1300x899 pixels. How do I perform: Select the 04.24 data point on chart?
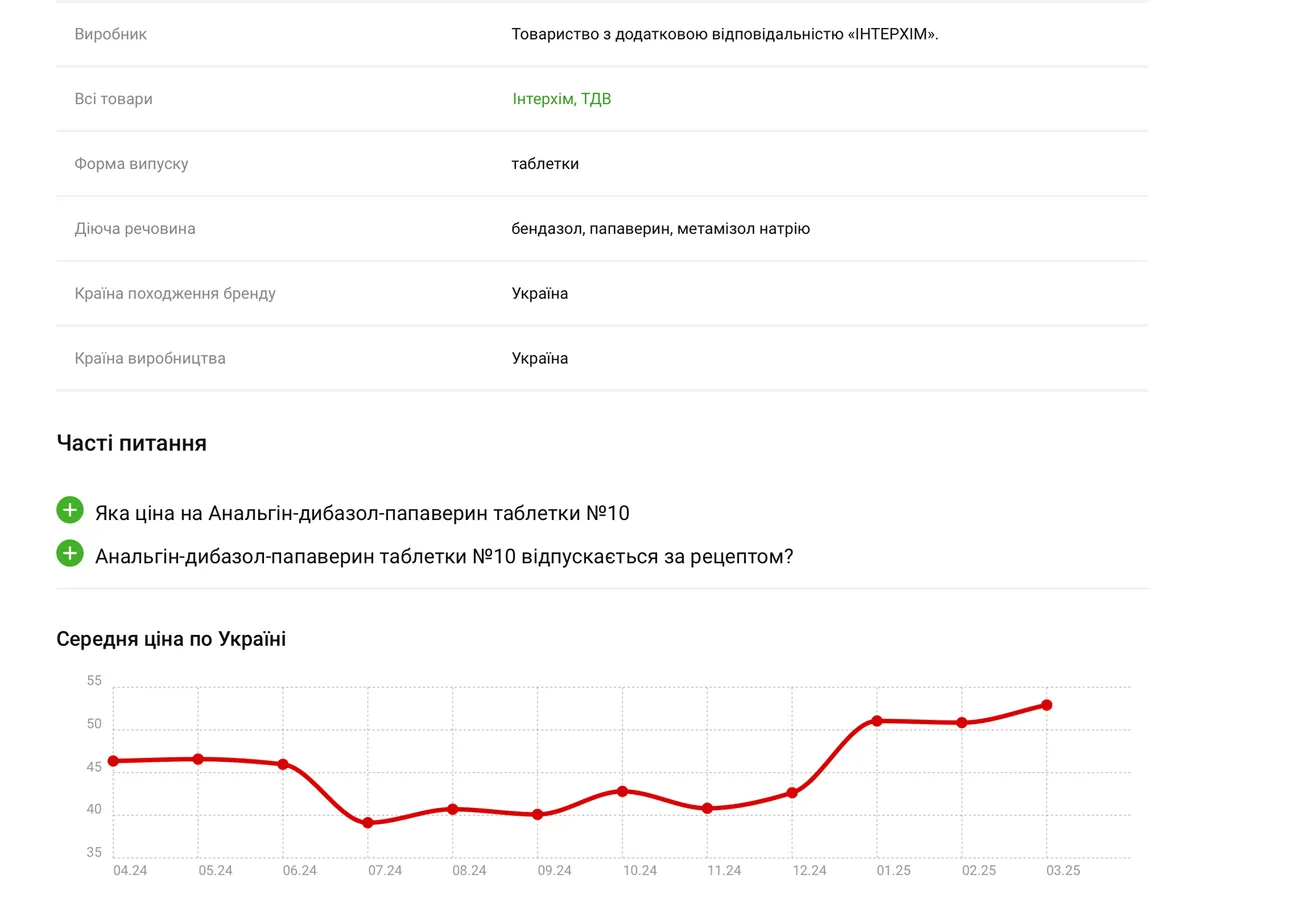click(x=113, y=761)
